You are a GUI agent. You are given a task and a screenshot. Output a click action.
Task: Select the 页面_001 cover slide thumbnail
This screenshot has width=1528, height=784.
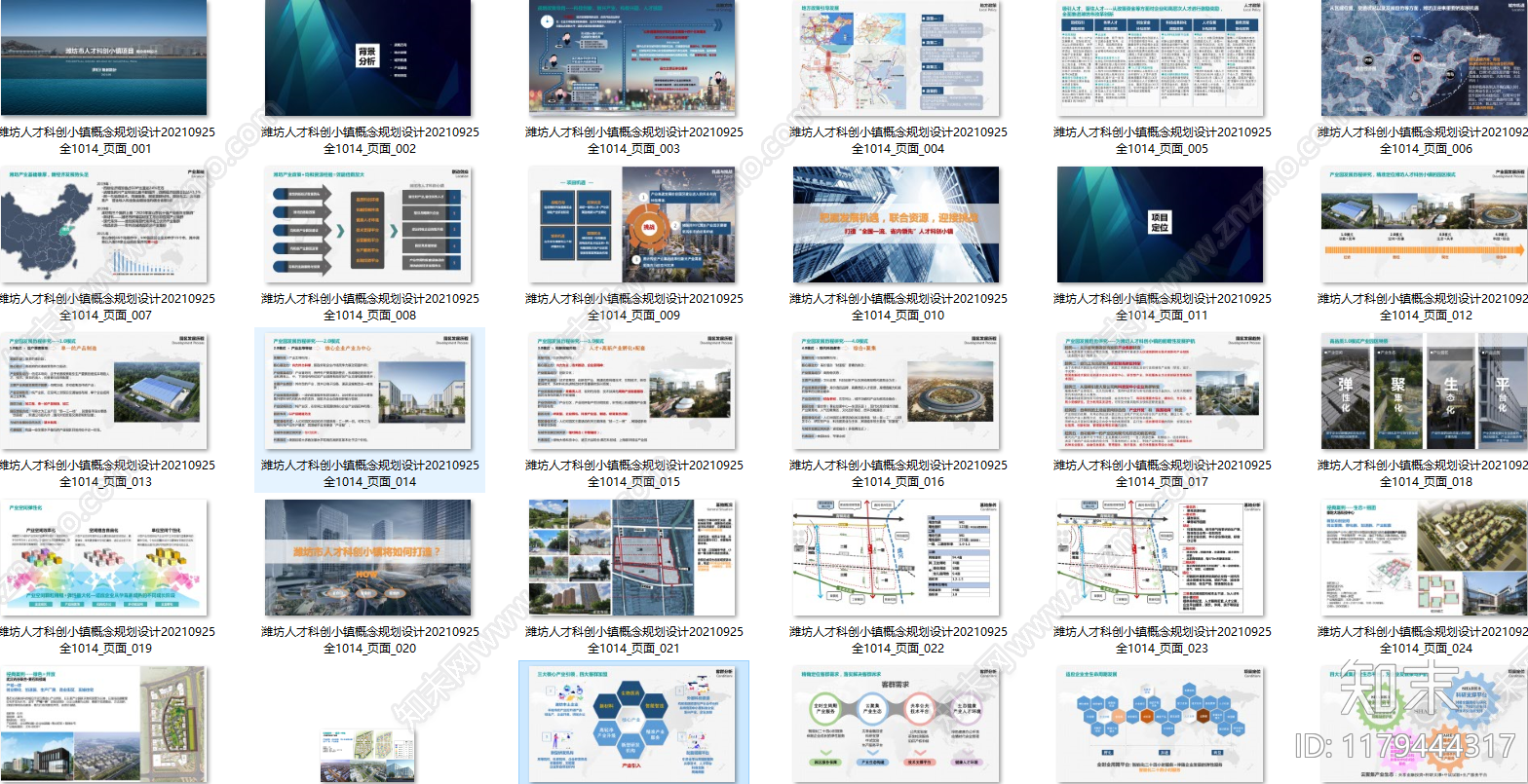coord(103,58)
